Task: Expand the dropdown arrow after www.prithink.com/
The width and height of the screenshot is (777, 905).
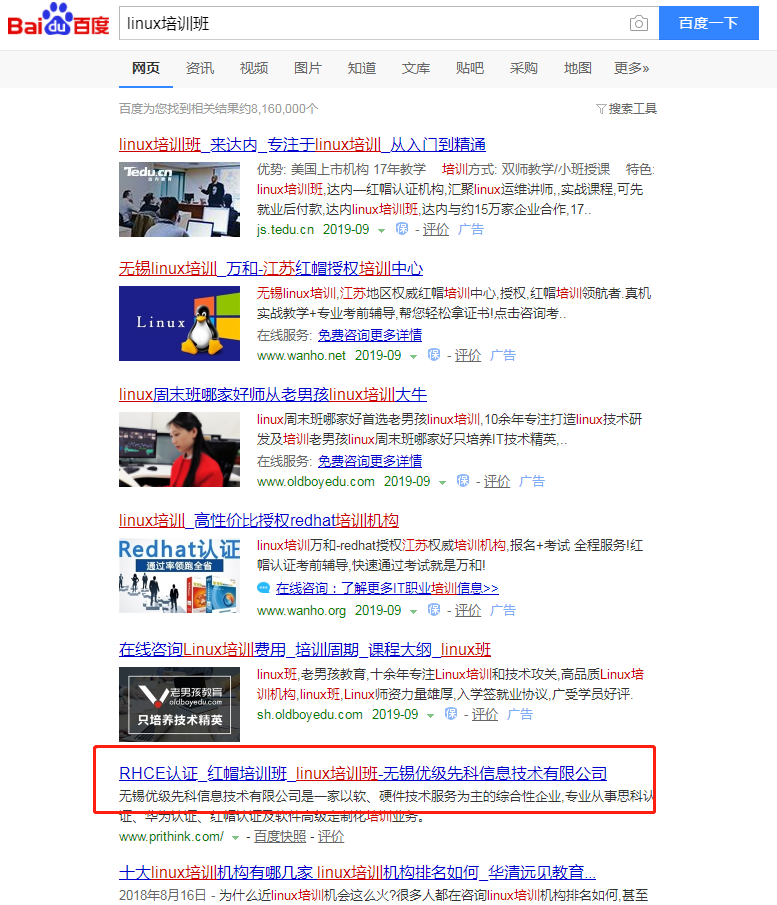Action: coord(236,837)
